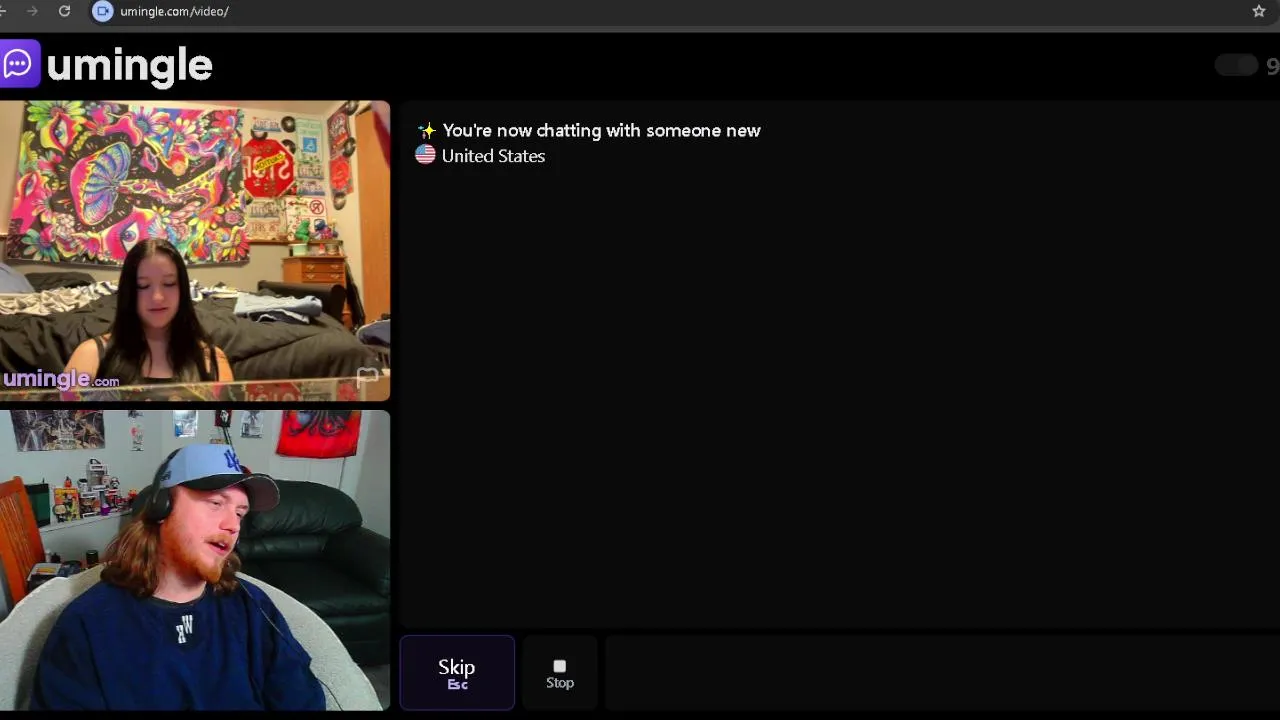Screen dimensions: 1280x720
Task: Click the umingle chat bubble logo icon
Action: click(x=18, y=64)
